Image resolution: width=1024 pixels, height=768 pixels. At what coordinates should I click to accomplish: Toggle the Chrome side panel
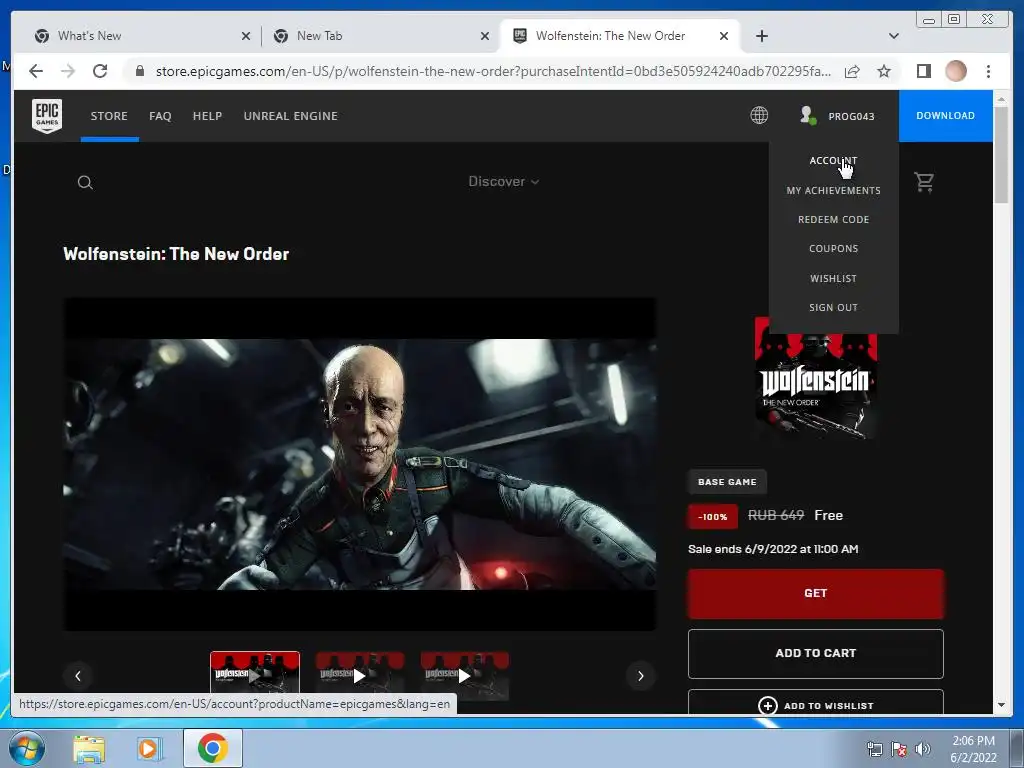[923, 71]
